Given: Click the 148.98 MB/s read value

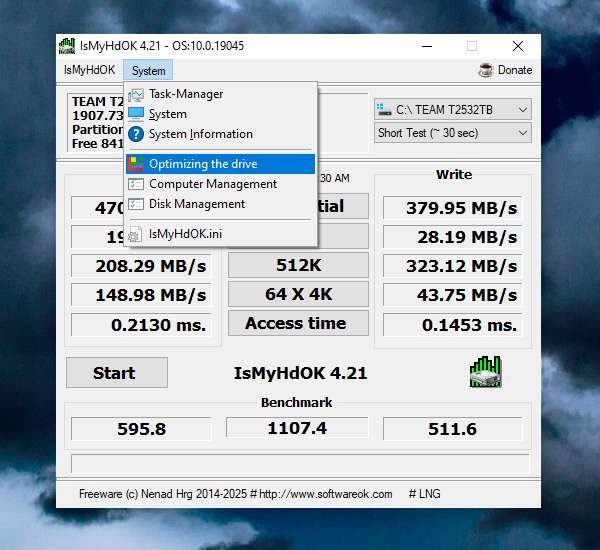Looking at the screenshot, I should coord(141,295).
